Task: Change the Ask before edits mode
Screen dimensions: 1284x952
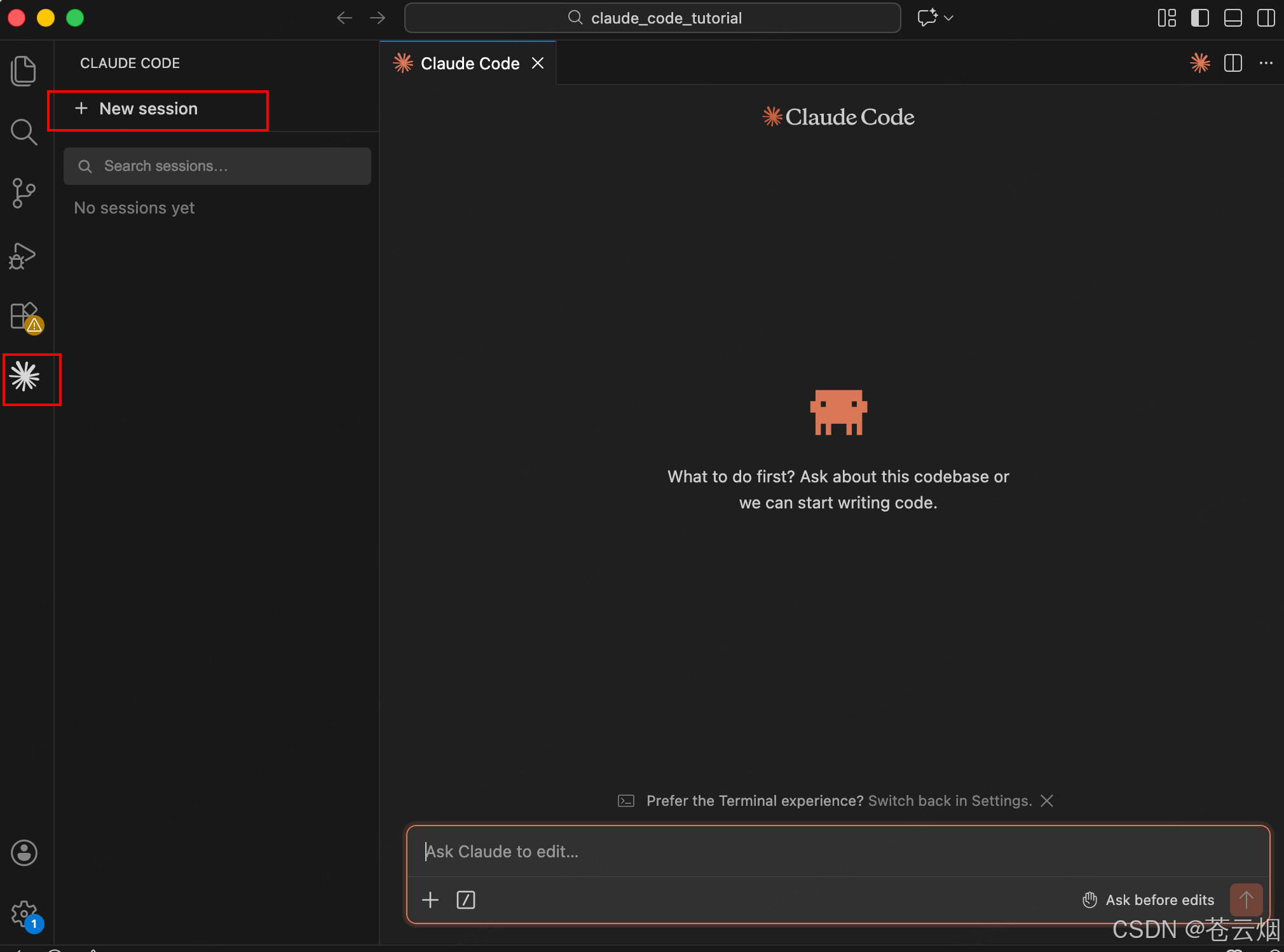Action: (1148, 900)
